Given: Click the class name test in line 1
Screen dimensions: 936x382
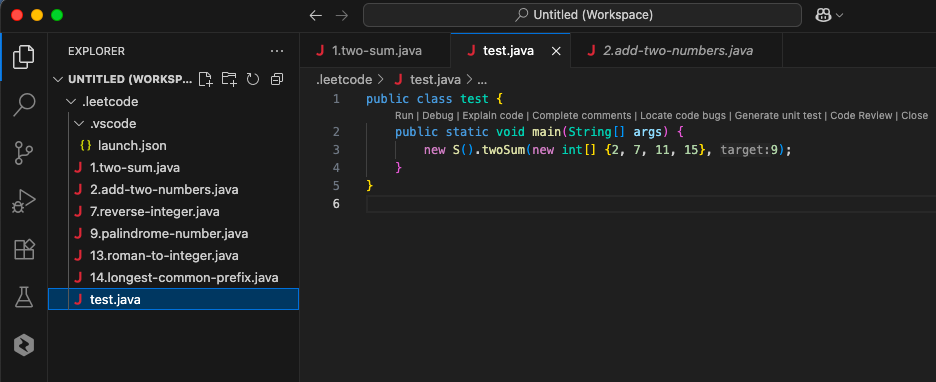Looking at the screenshot, I should tap(474, 99).
